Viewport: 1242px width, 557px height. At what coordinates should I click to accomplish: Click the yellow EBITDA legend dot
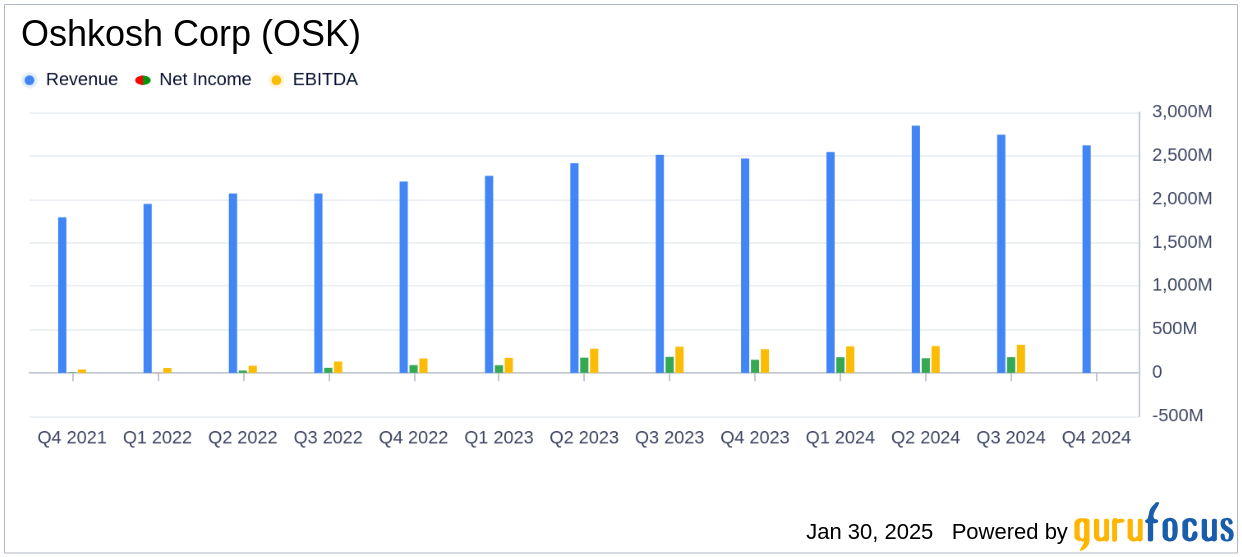click(276, 80)
